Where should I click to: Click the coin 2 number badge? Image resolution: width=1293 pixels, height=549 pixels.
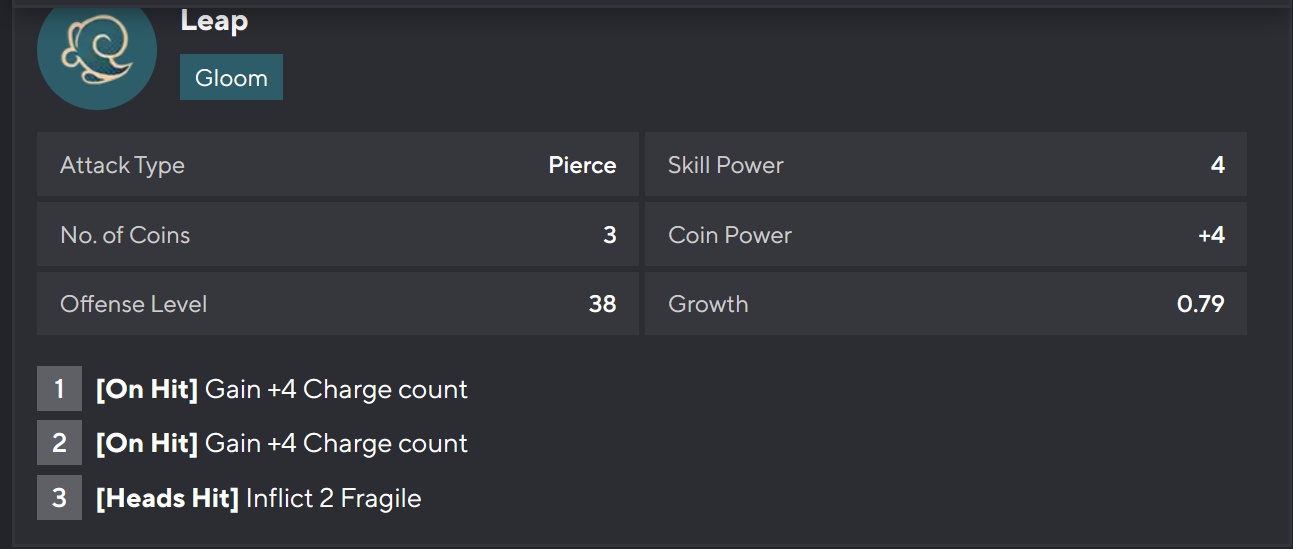(59, 443)
